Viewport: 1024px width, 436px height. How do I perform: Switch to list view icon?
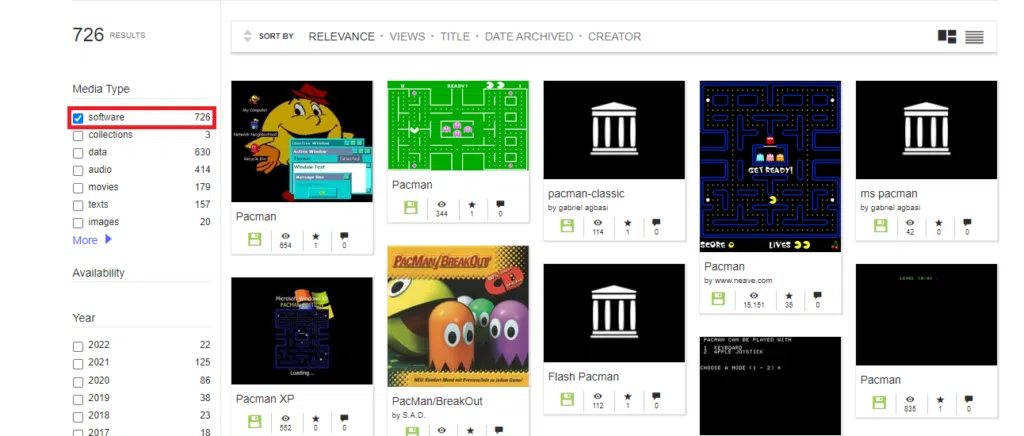coord(974,37)
